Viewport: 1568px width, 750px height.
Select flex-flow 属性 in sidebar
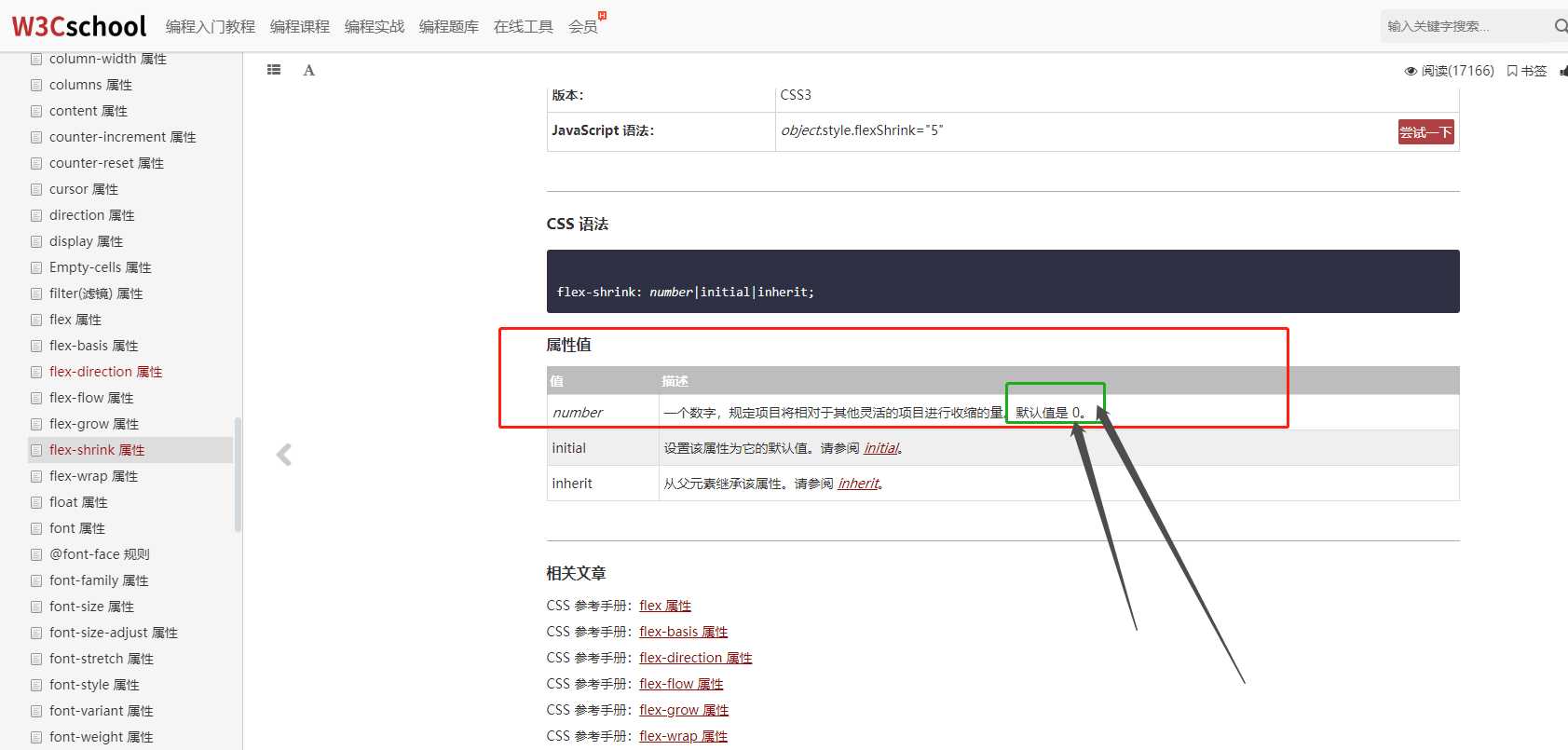tap(91, 398)
